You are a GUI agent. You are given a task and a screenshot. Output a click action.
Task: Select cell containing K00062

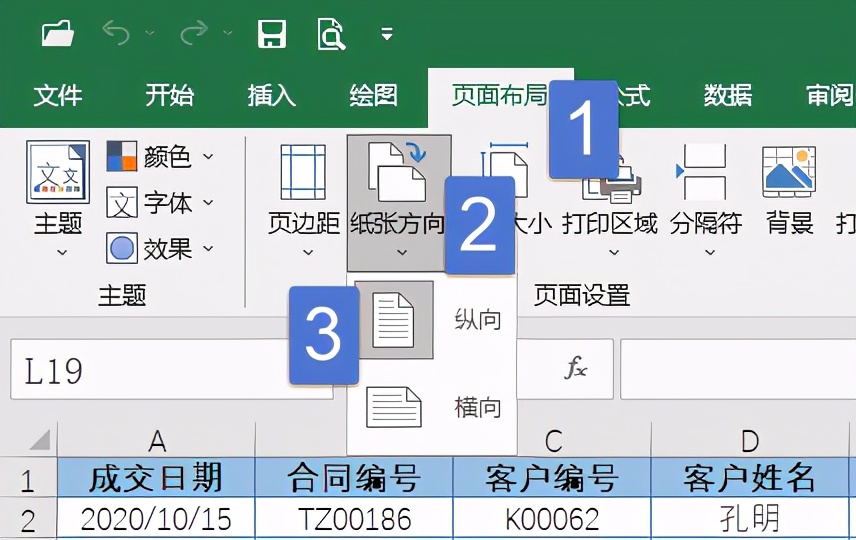[552, 519]
